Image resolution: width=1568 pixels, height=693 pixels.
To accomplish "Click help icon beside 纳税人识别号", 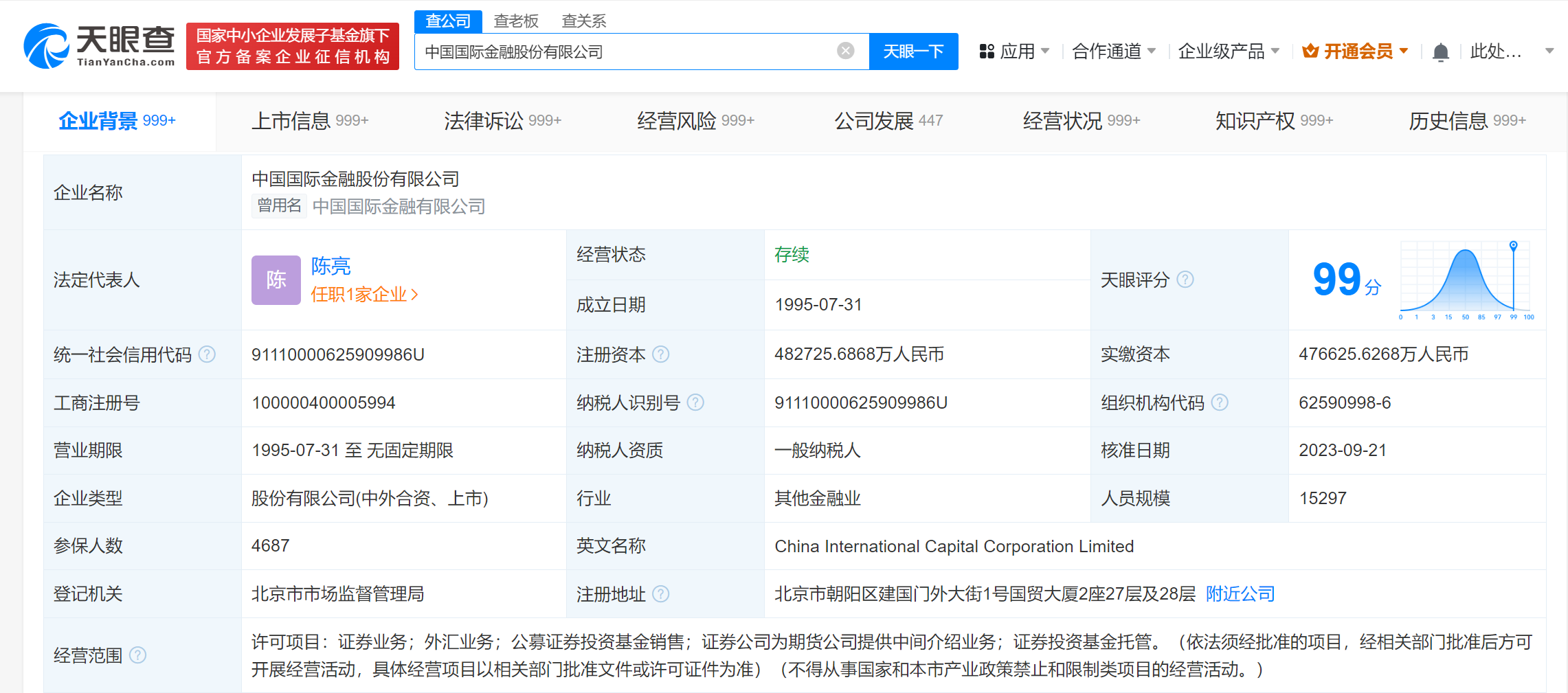I will pos(695,402).
